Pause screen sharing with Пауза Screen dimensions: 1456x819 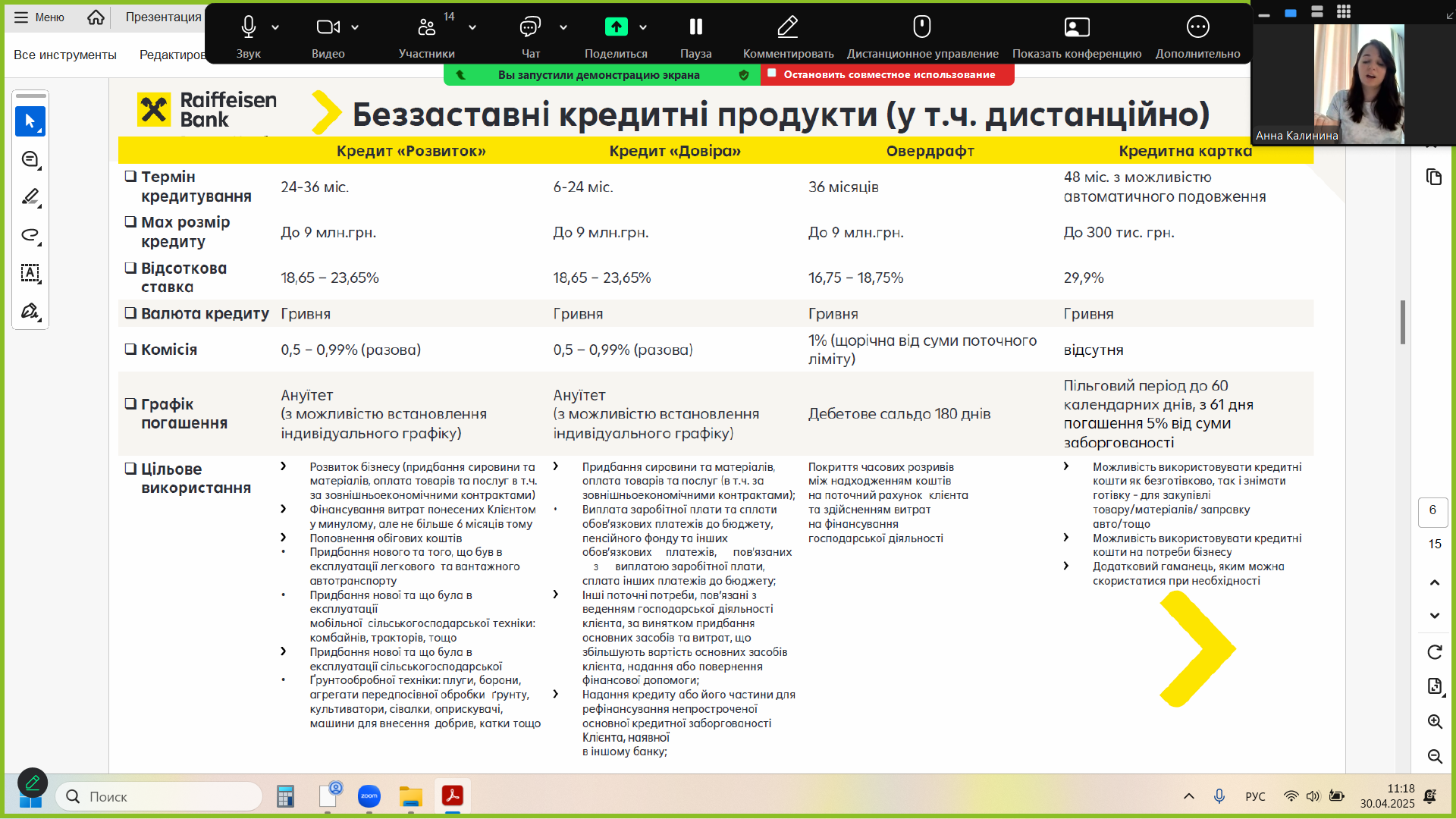tap(695, 27)
